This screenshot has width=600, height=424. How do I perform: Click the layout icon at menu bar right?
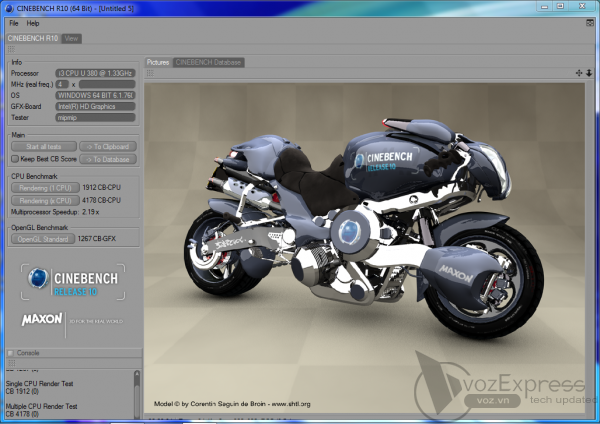(x=590, y=23)
